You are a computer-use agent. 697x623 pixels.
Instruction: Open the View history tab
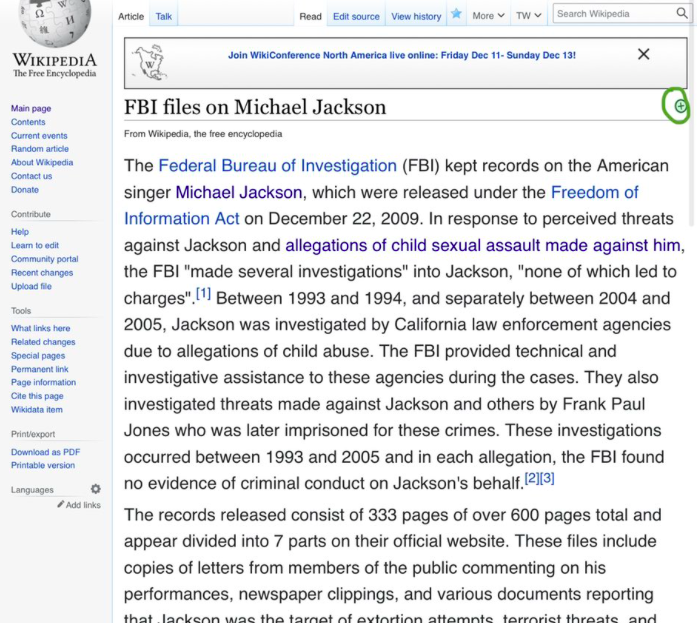point(416,16)
